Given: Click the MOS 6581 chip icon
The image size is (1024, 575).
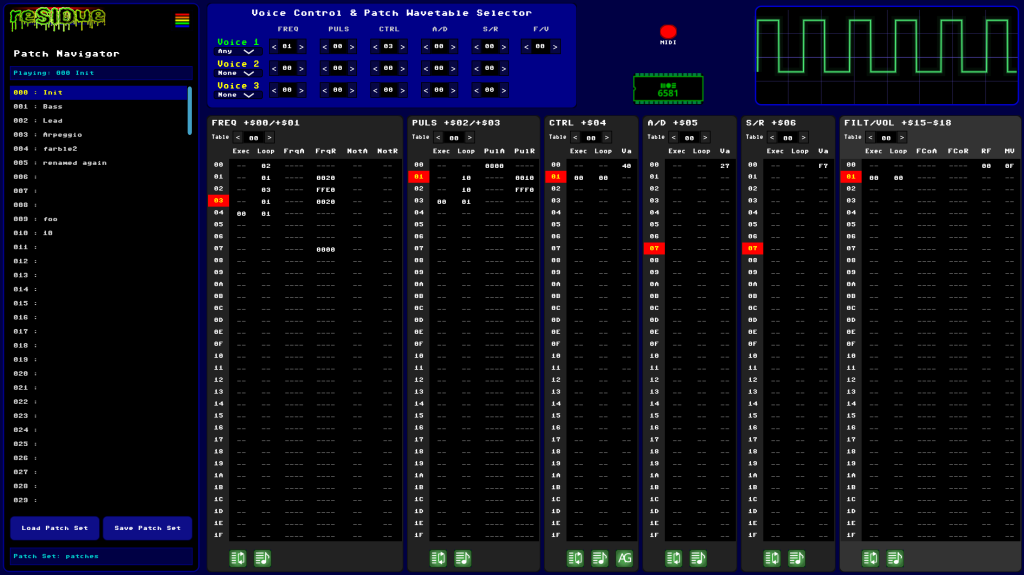Looking at the screenshot, I should coord(668,89).
